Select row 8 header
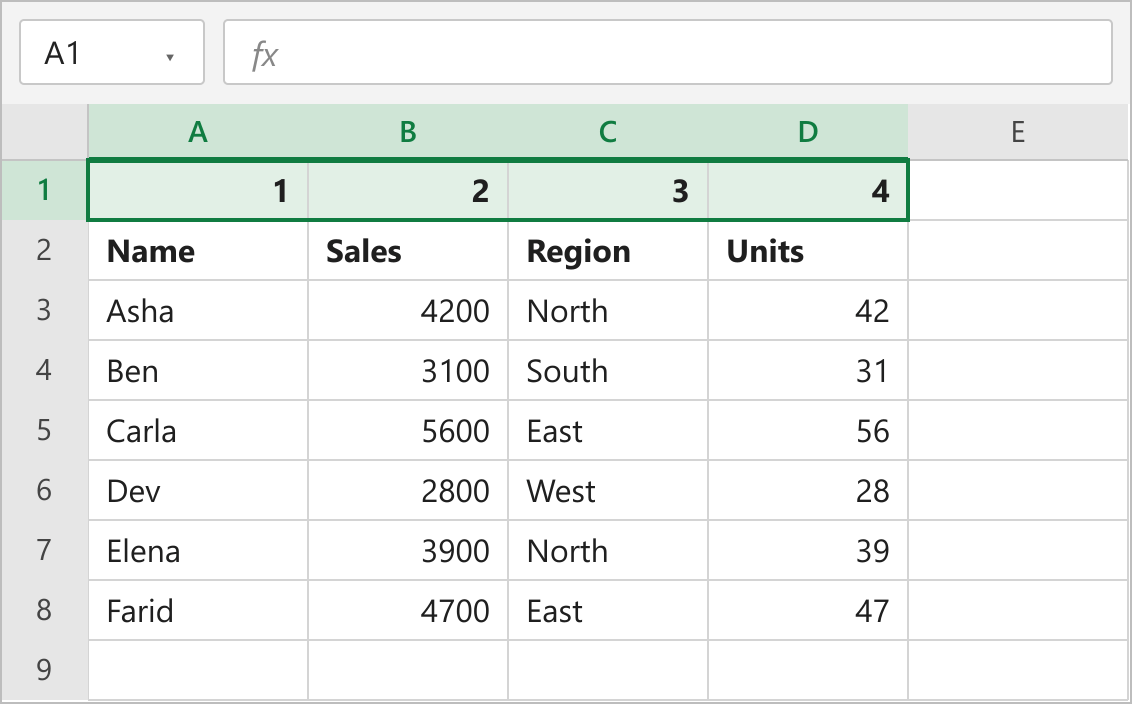 (44, 609)
